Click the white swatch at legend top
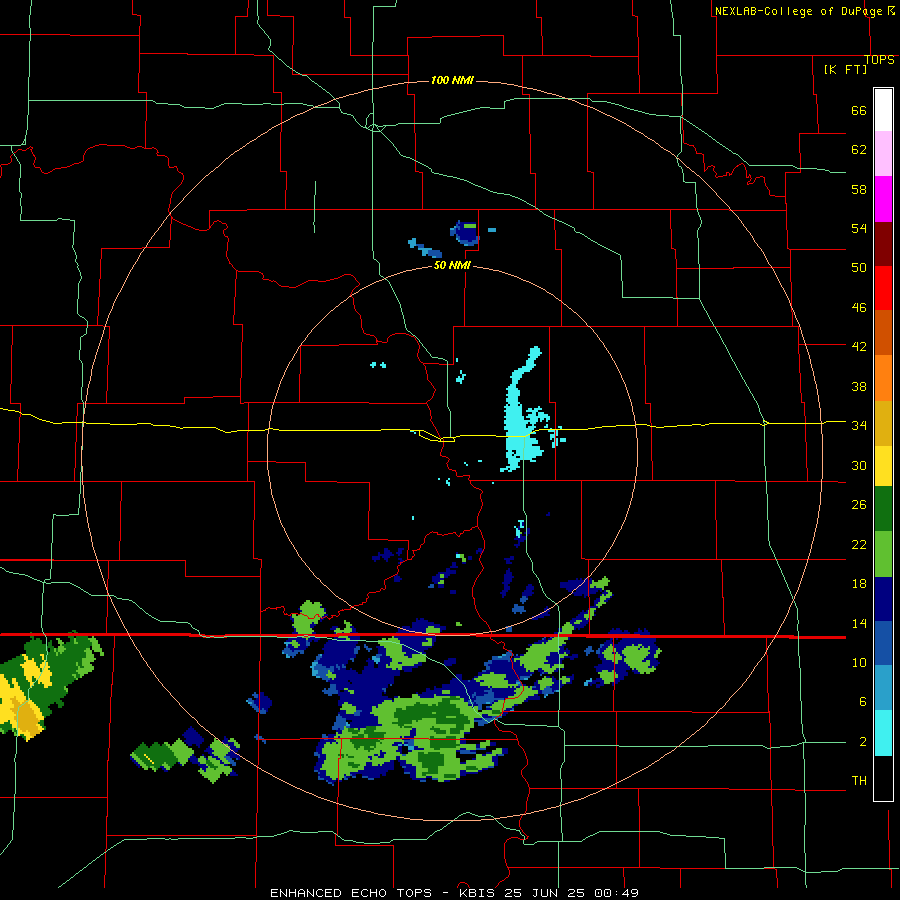Viewport: 900px width, 900px height. tap(883, 110)
